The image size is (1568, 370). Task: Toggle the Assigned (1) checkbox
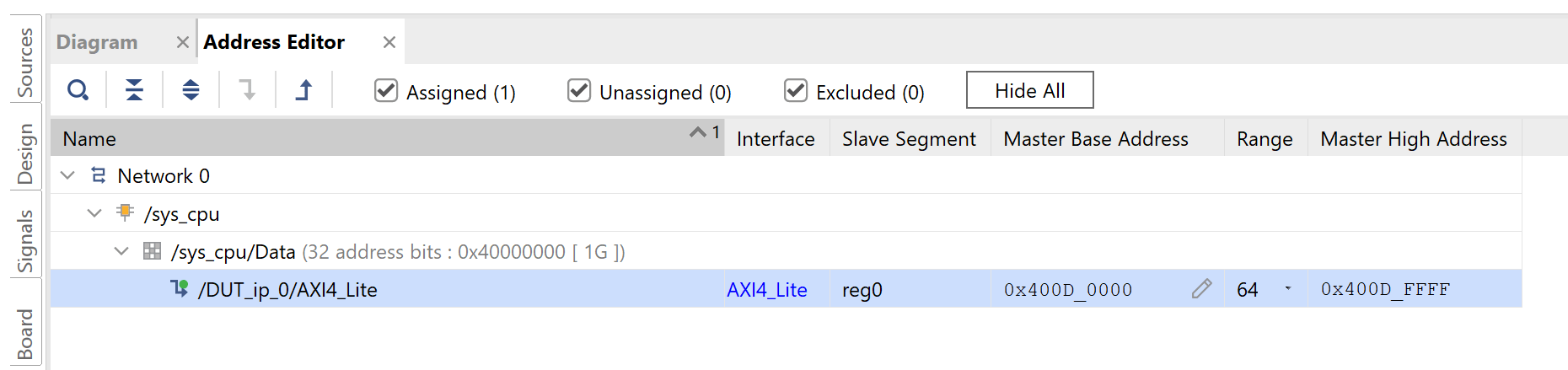pyautogui.click(x=386, y=90)
